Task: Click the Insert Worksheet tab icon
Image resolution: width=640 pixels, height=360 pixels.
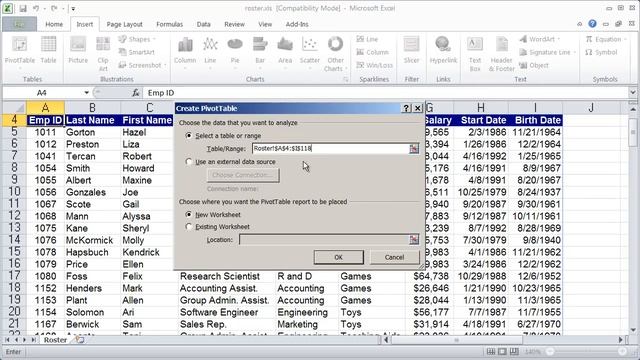Action: 80,340
